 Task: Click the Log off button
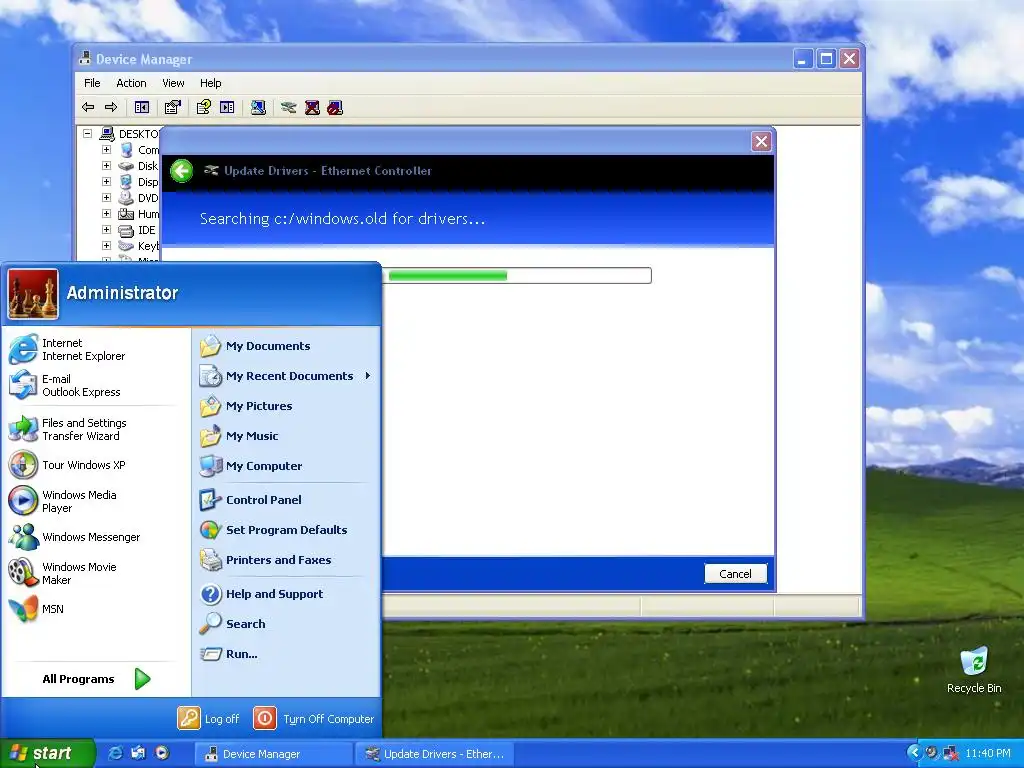pos(209,718)
